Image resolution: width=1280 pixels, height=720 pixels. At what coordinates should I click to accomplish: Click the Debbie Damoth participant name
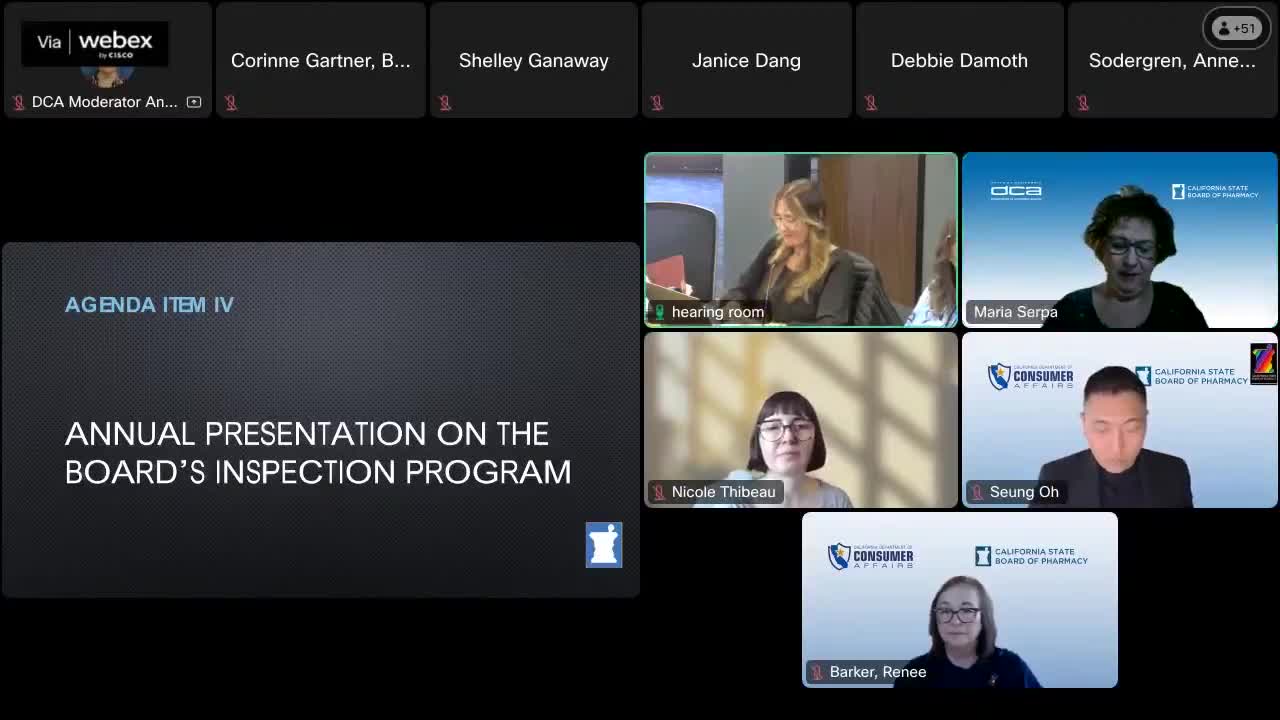[959, 60]
